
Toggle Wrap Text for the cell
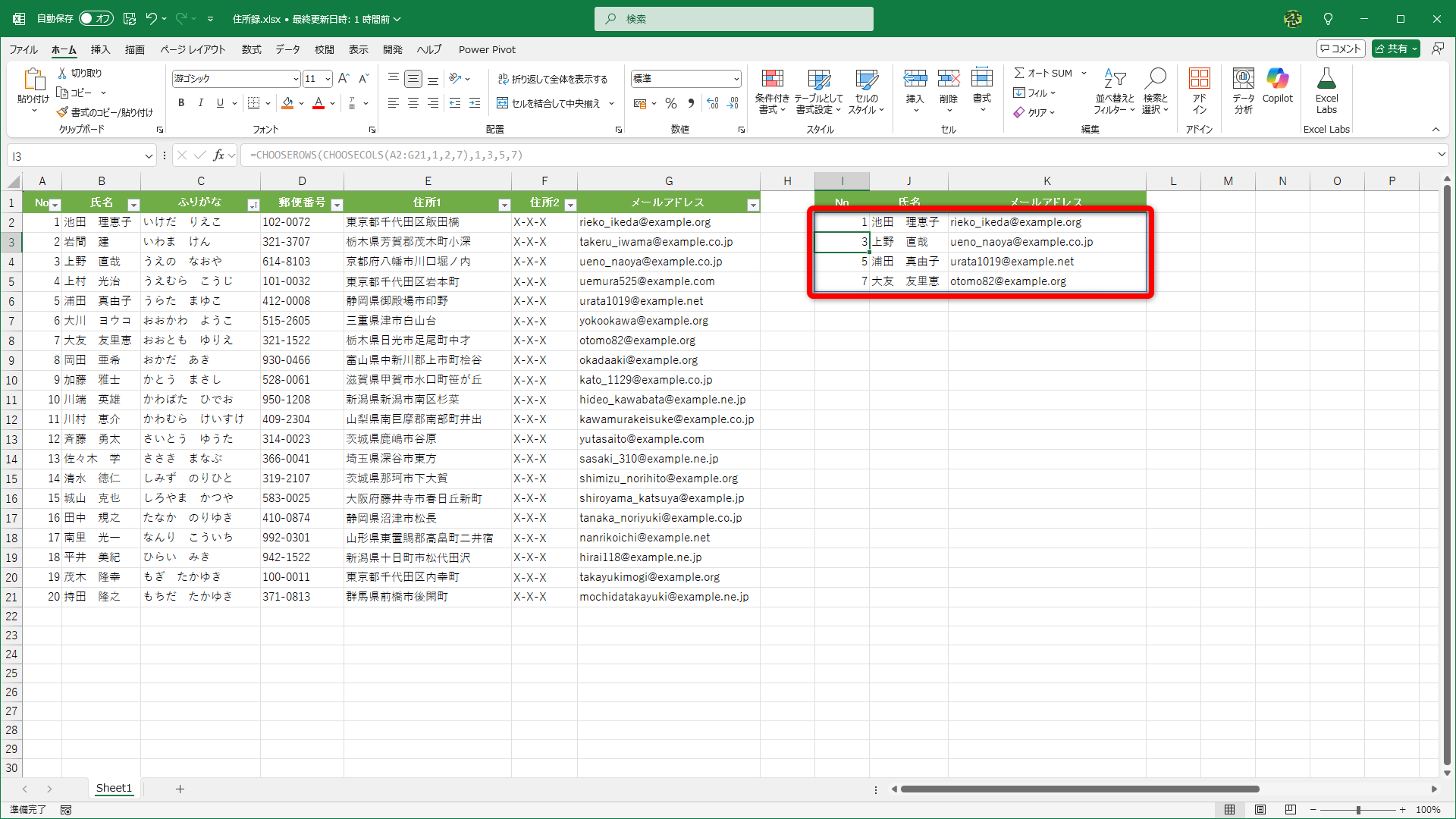point(553,79)
